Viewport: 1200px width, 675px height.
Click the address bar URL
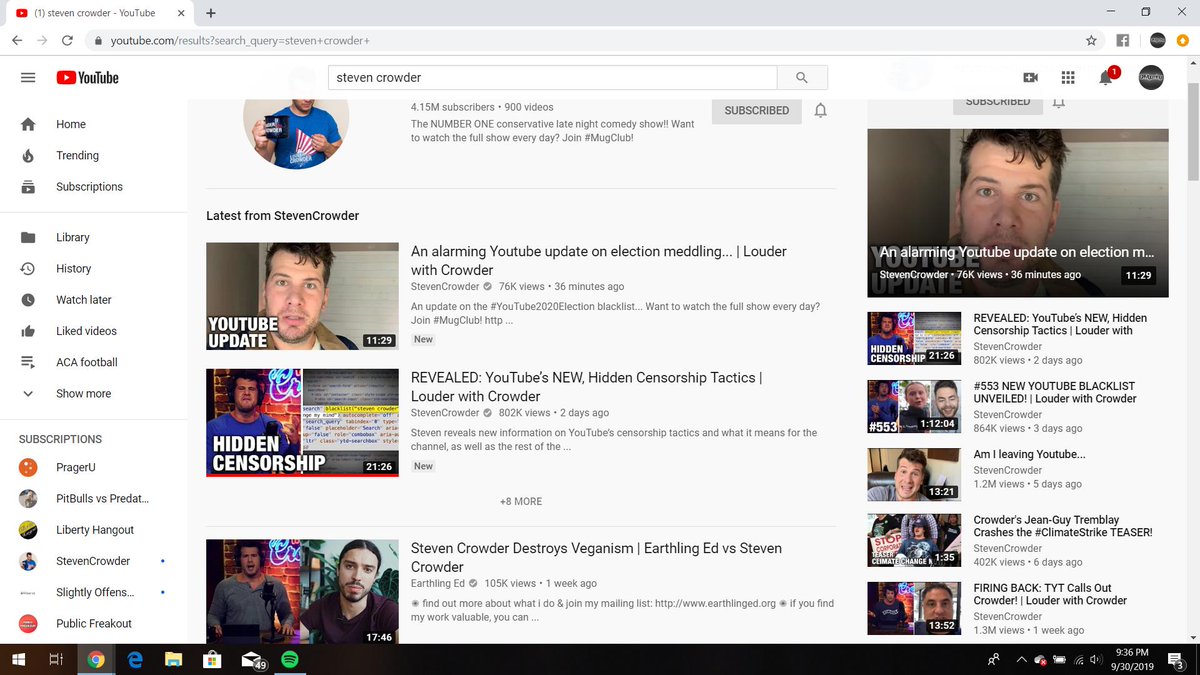240,40
